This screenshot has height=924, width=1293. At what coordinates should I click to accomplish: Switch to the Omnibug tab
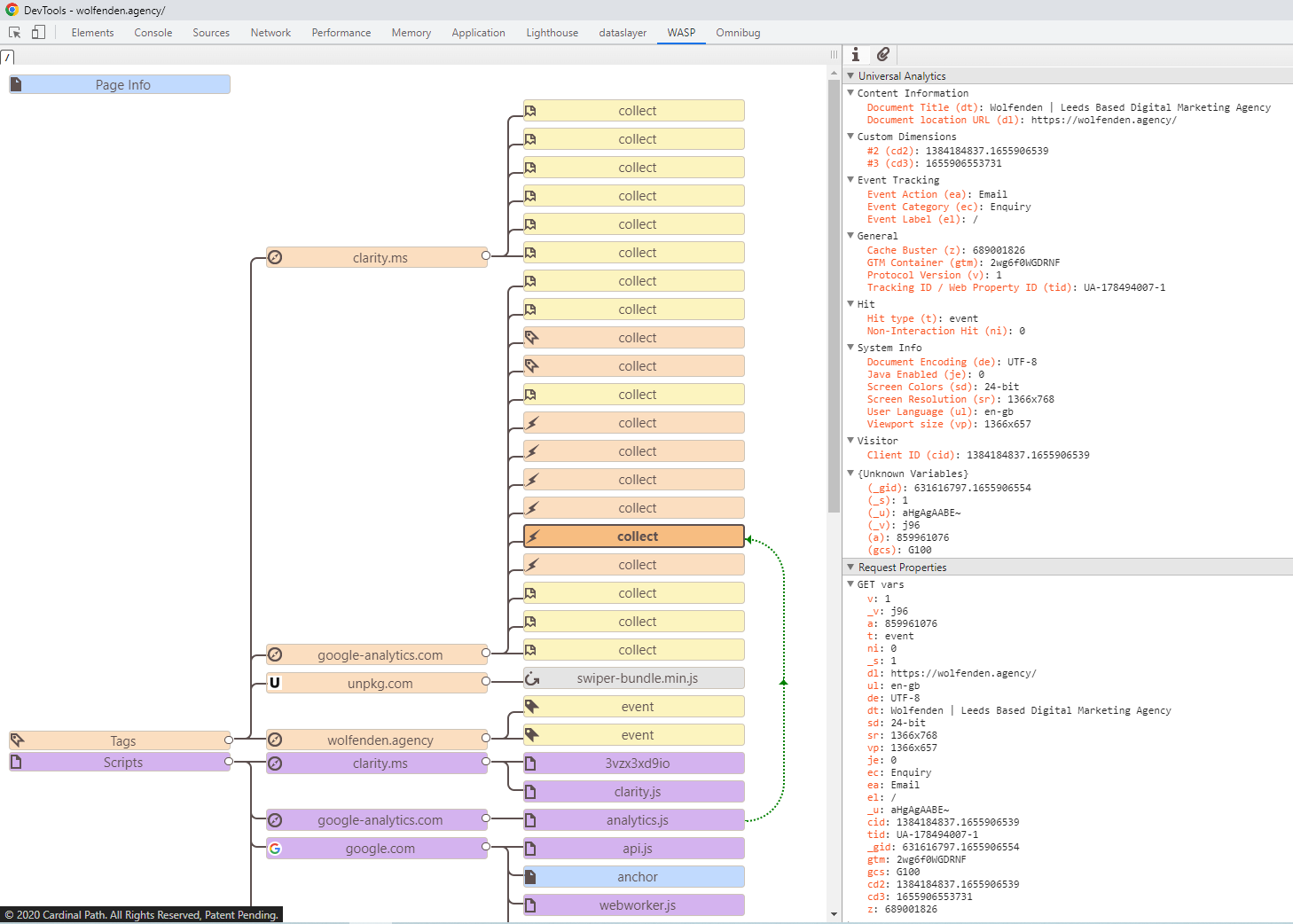coord(738,33)
